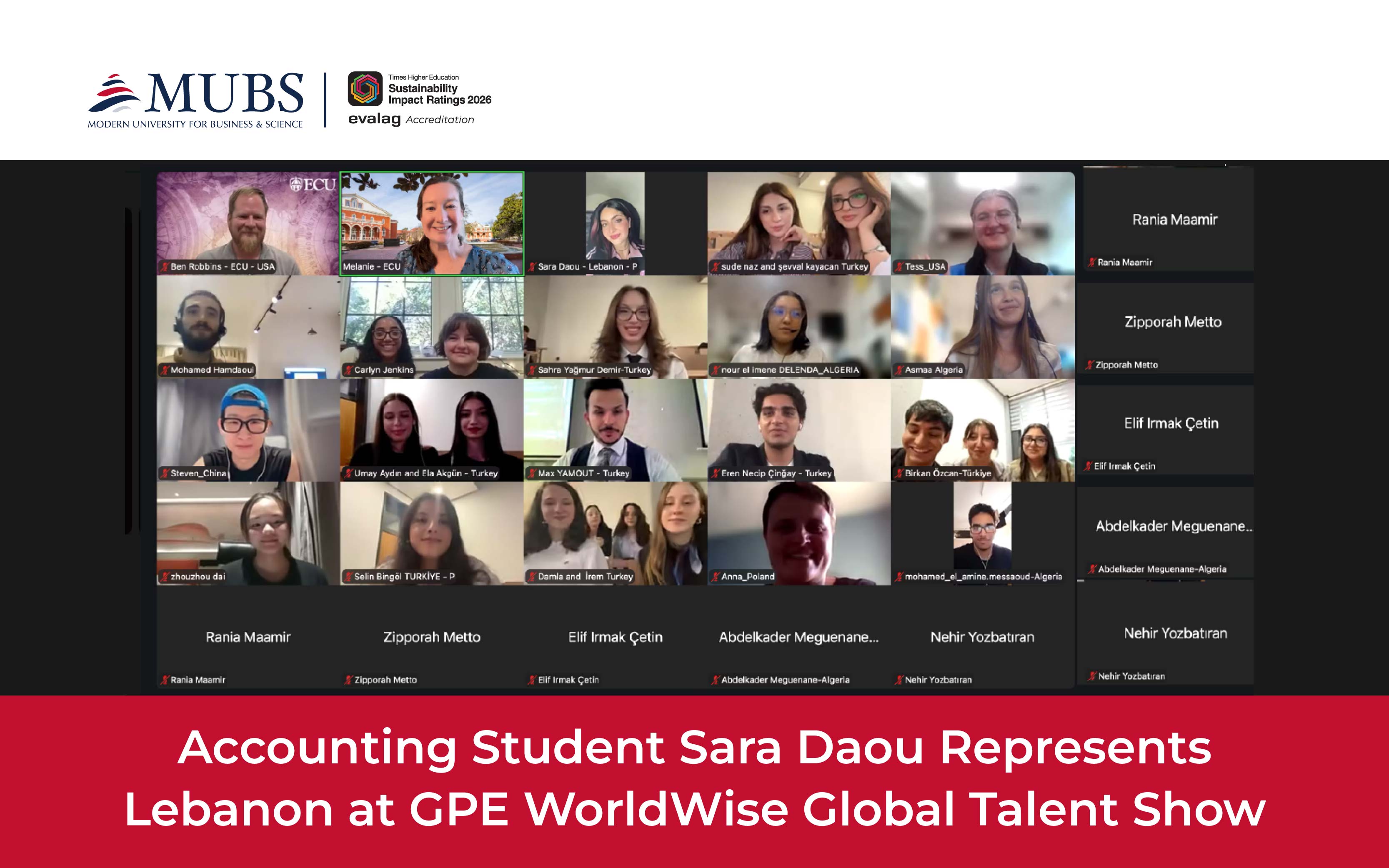
Task: Click the MUBS university logo
Action: pos(195,100)
